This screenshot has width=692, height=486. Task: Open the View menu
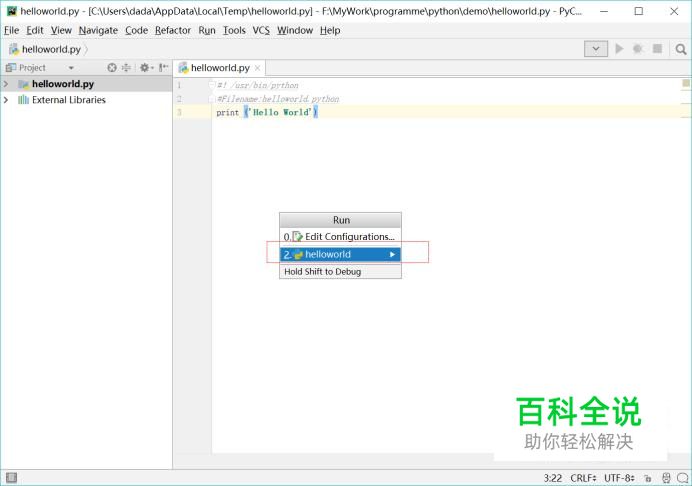tap(61, 30)
